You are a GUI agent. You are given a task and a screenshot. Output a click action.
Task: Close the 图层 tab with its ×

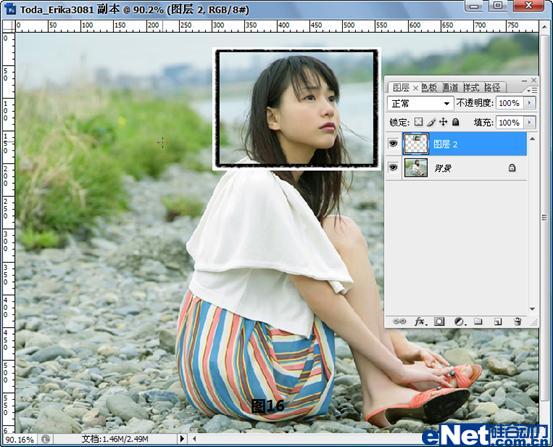(x=415, y=88)
